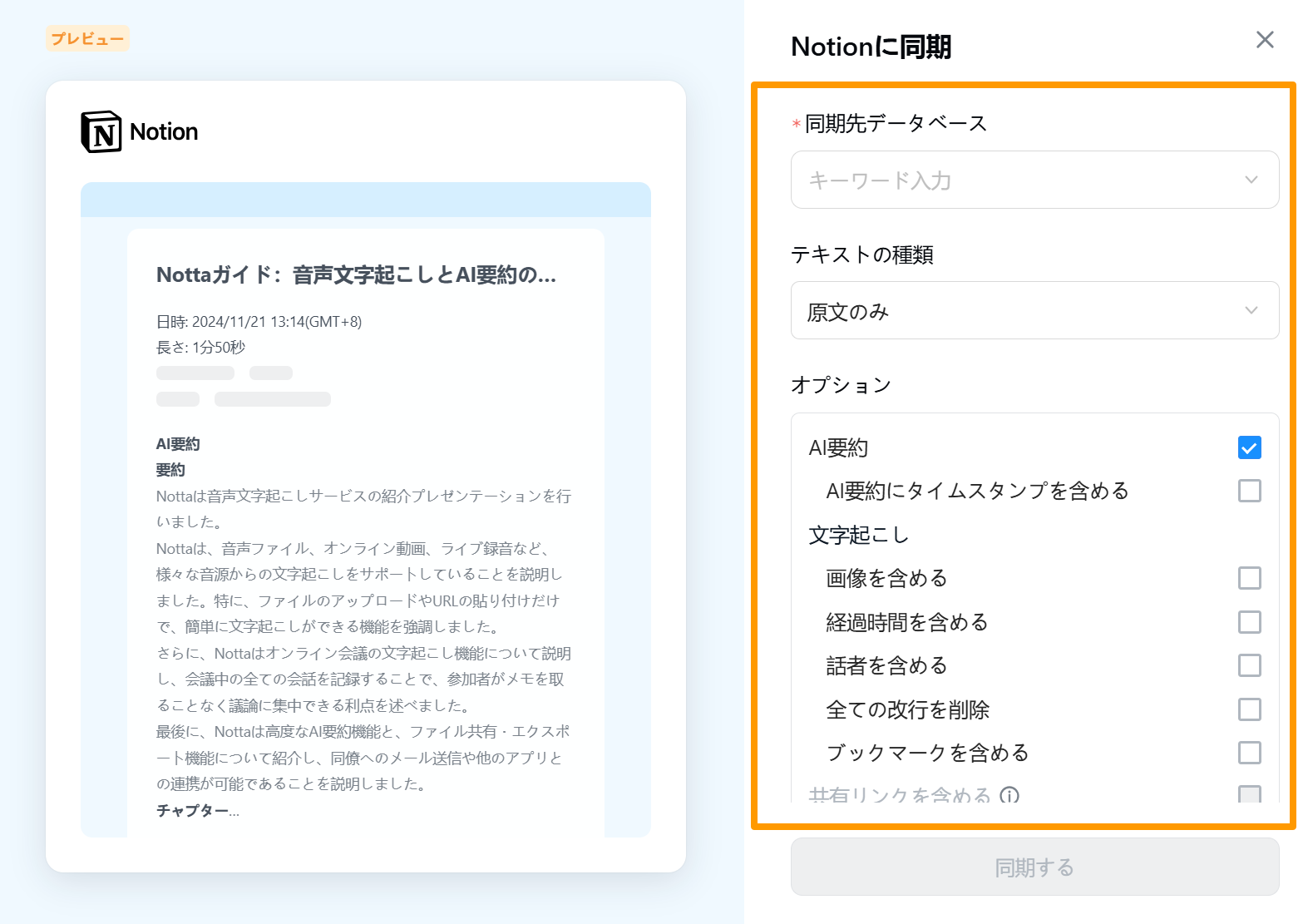Open the text type dropdown set to 原文のみ
The height and width of the screenshot is (924, 1308).
coord(1034,310)
